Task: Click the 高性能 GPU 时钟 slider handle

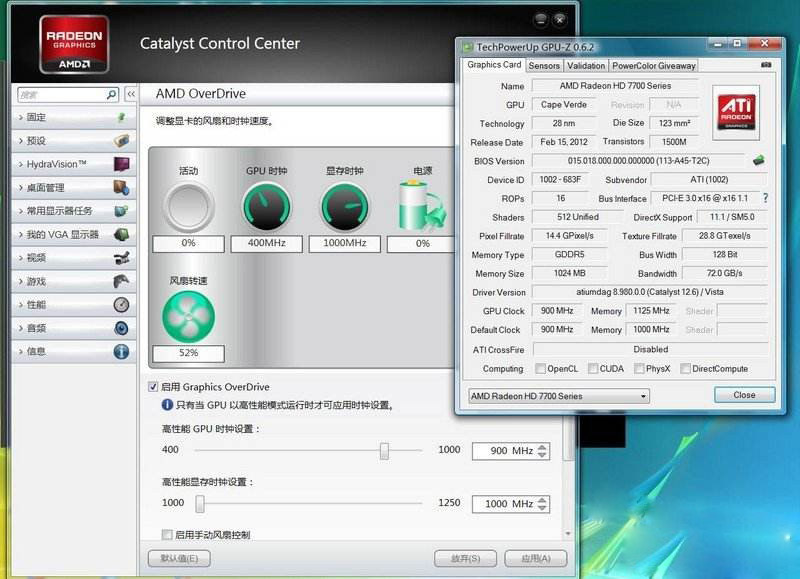Action: click(x=384, y=451)
